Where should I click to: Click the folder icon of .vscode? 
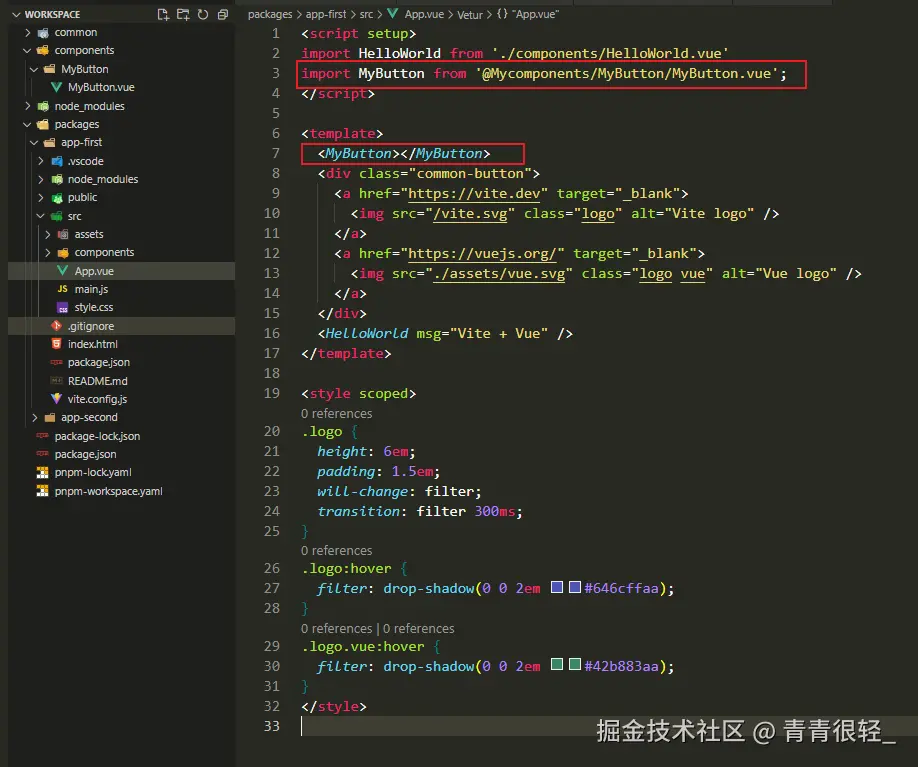pos(57,161)
